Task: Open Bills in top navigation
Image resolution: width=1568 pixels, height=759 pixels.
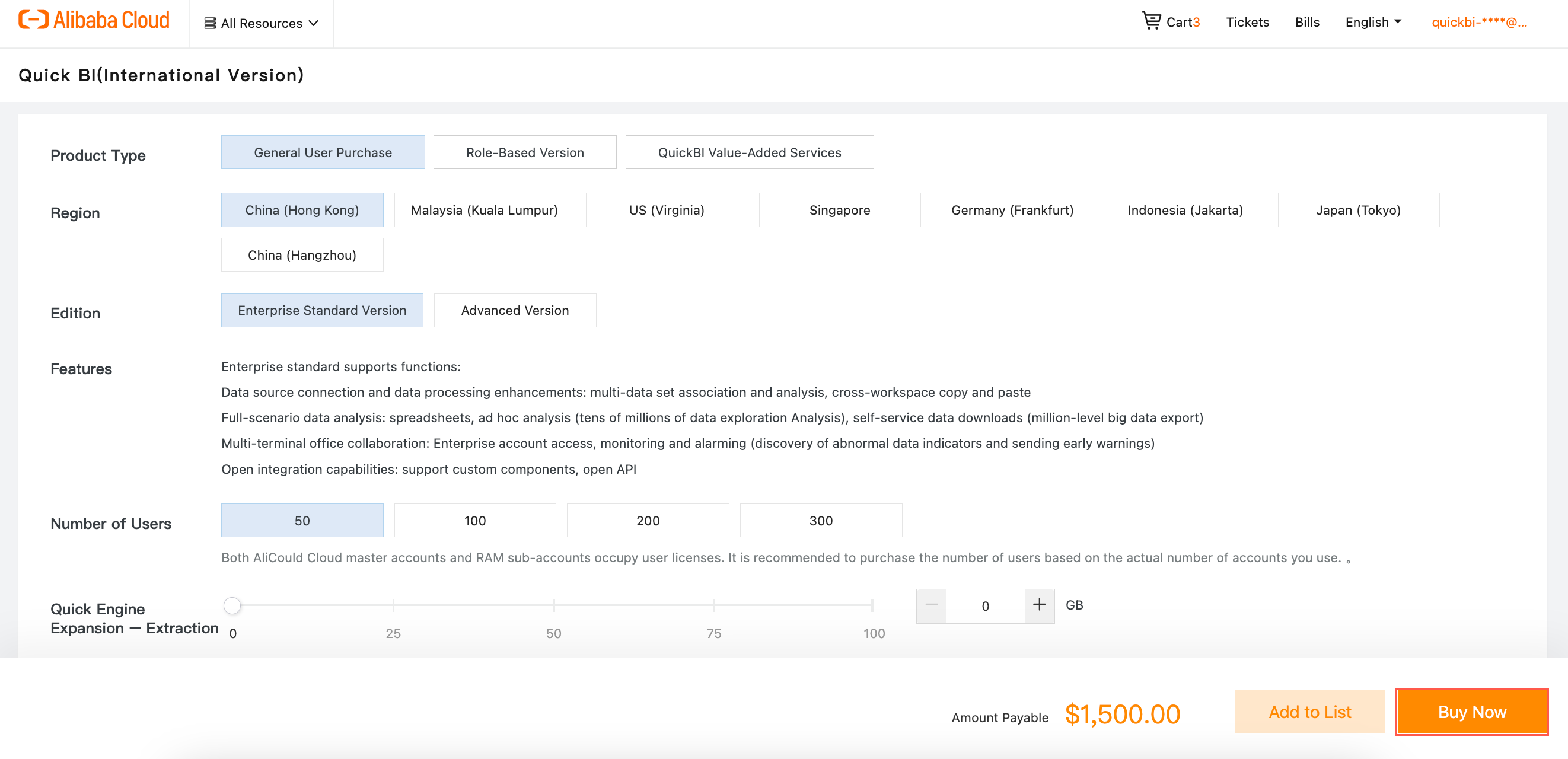Action: click(1307, 22)
